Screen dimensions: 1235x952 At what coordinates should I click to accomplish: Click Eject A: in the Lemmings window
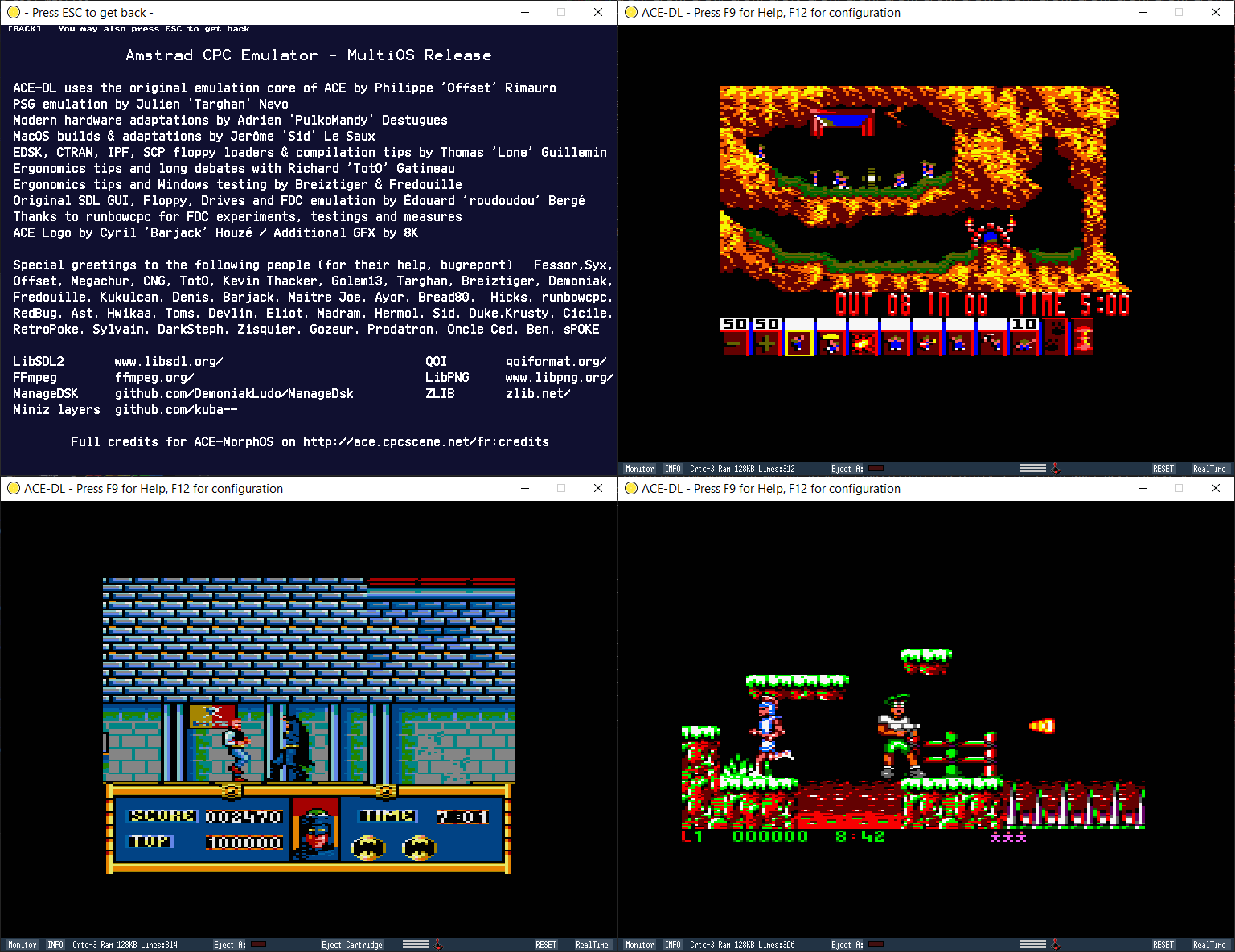[x=847, y=469]
